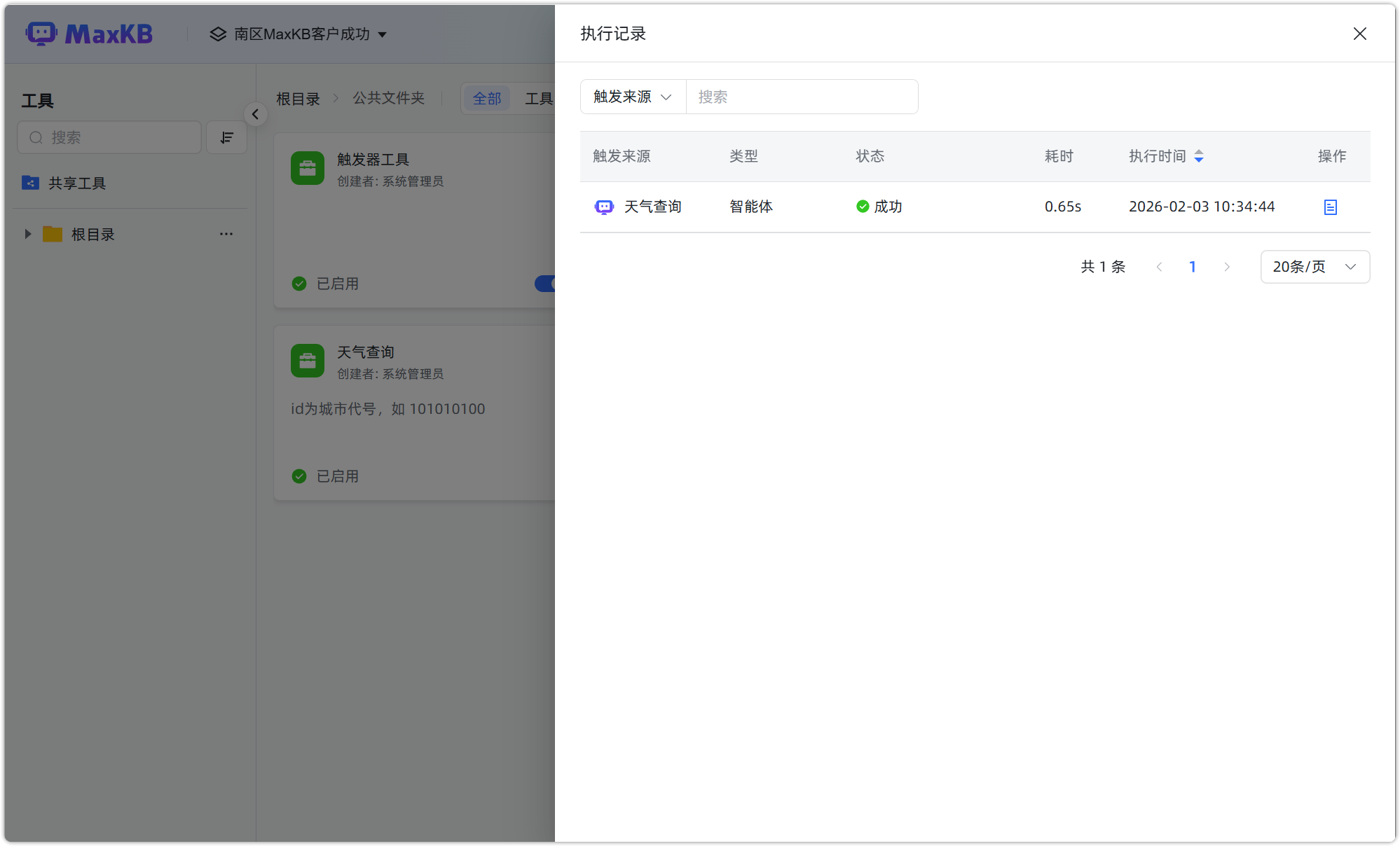The width and height of the screenshot is (1400, 846).
Task: Click the 天气查询 agent avatar in the record row
Action: [x=603, y=207]
